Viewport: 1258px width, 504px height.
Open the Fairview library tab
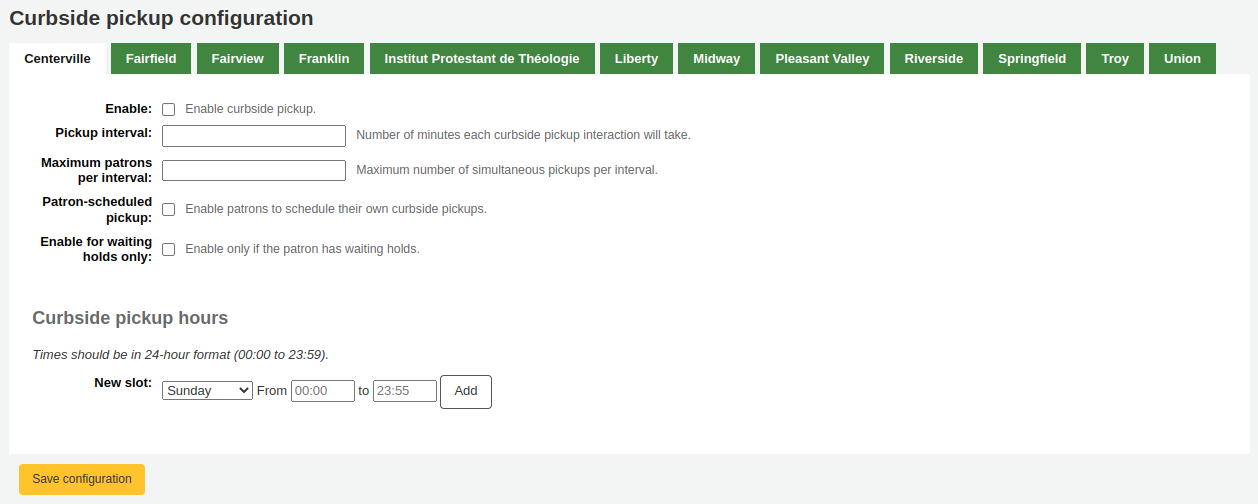237,59
